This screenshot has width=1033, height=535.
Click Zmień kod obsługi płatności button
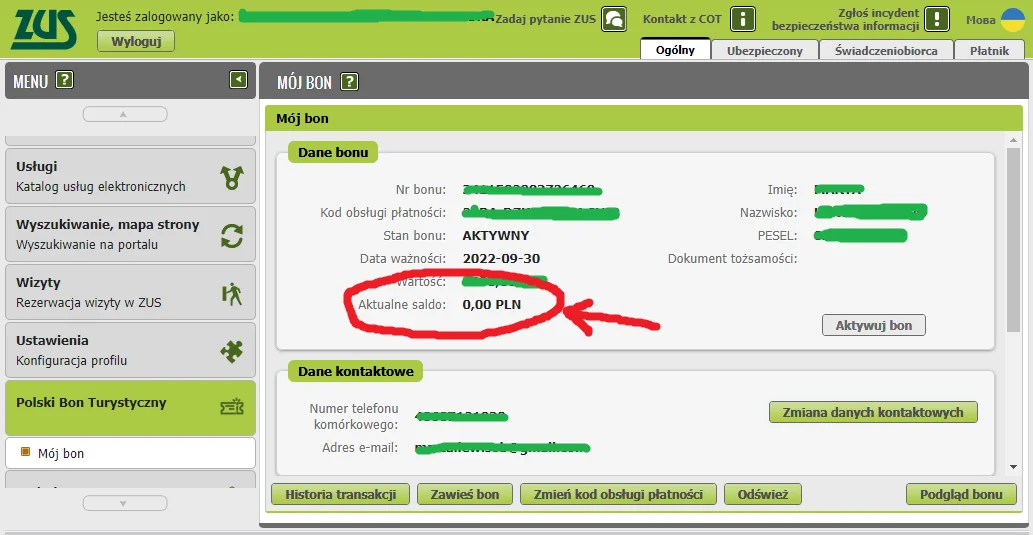coord(619,494)
